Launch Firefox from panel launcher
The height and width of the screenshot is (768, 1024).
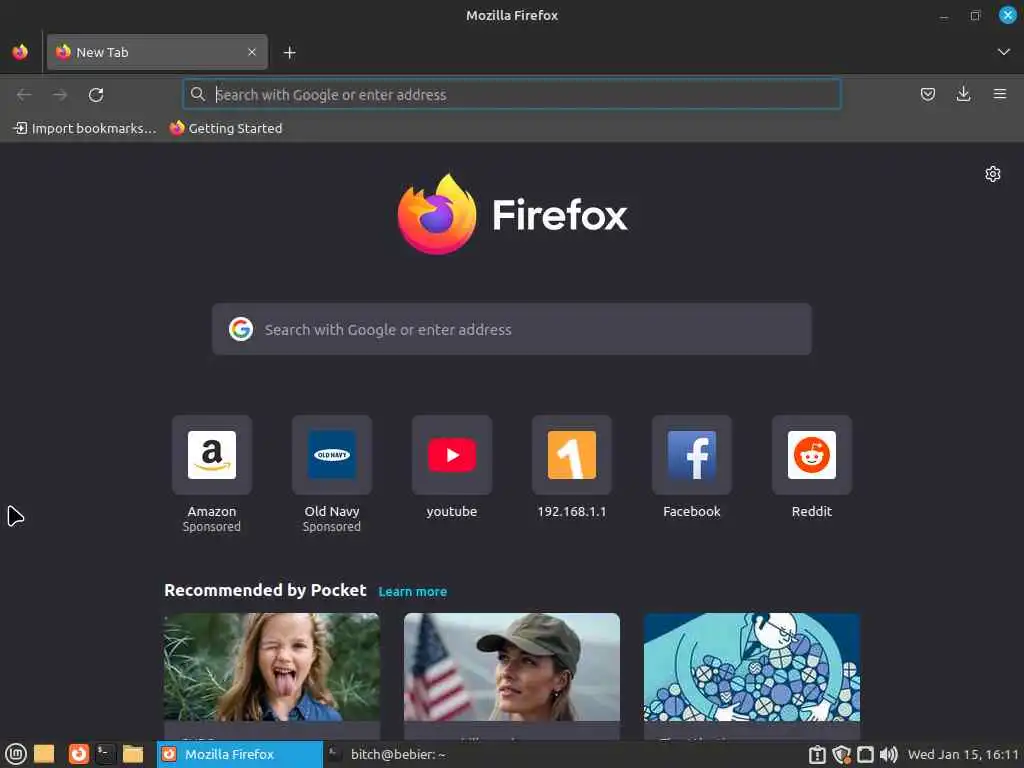[78, 754]
